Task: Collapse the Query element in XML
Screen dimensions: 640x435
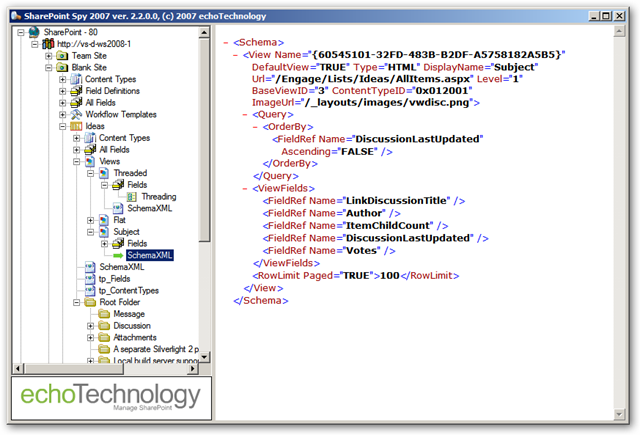Action: click(245, 115)
